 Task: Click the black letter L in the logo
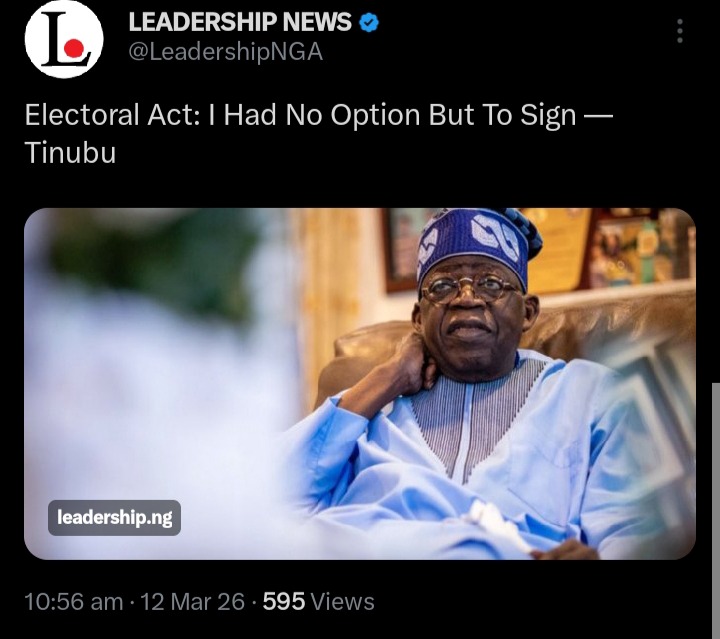tap(56, 38)
